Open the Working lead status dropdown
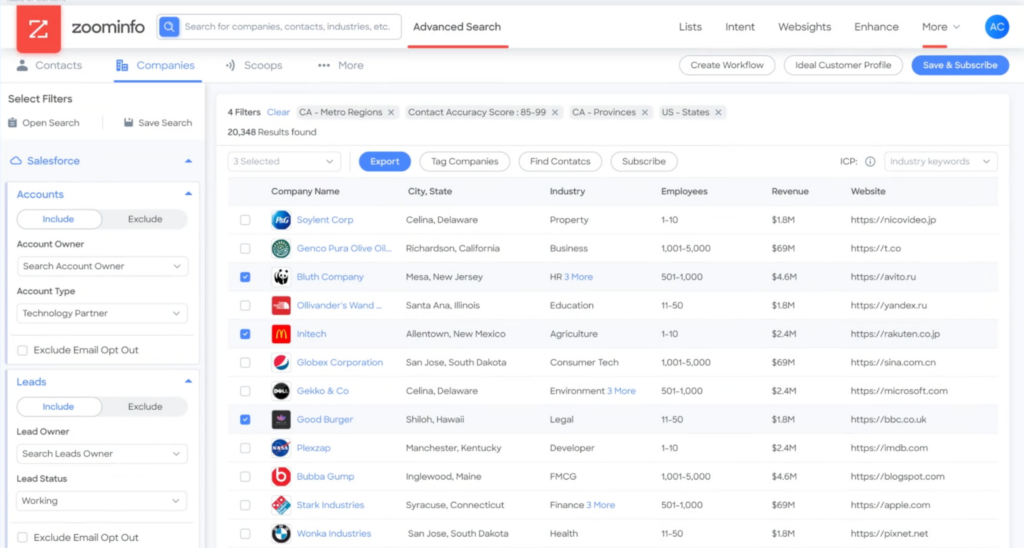The image size is (1024, 548). tap(102, 501)
